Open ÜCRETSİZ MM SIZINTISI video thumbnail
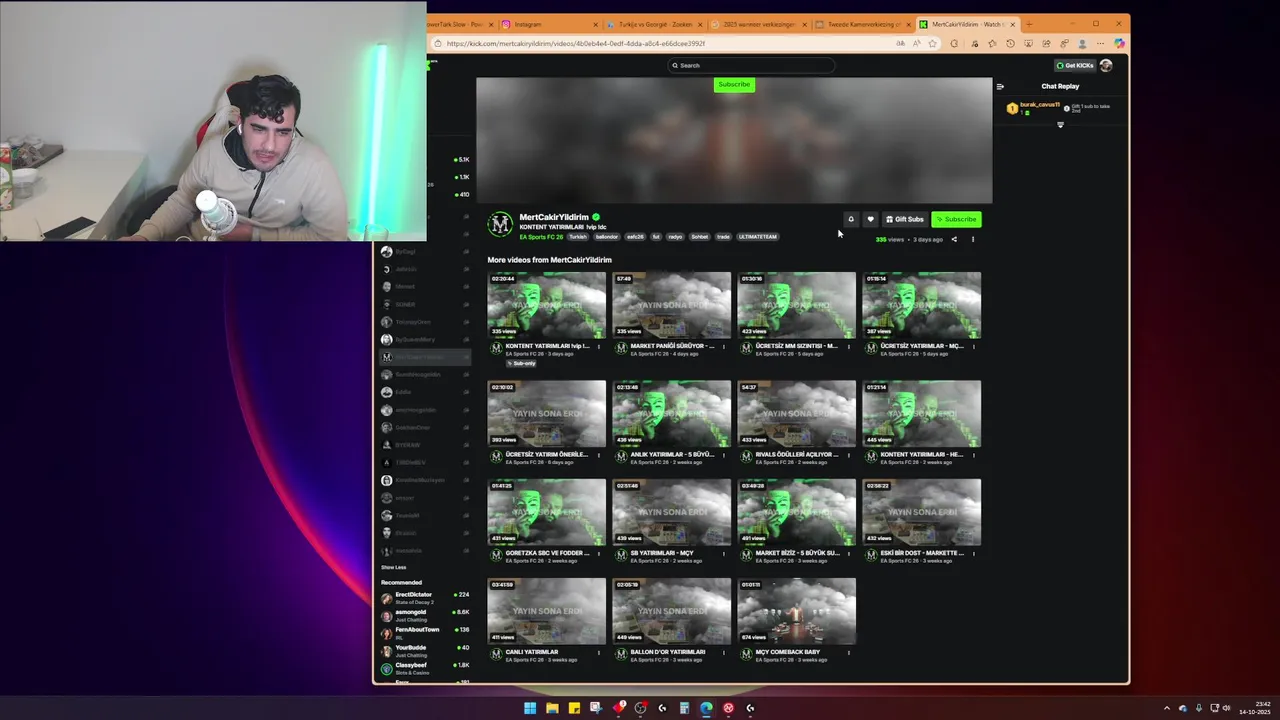Image resolution: width=1280 pixels, height=720 pixels. click(797, 305)
